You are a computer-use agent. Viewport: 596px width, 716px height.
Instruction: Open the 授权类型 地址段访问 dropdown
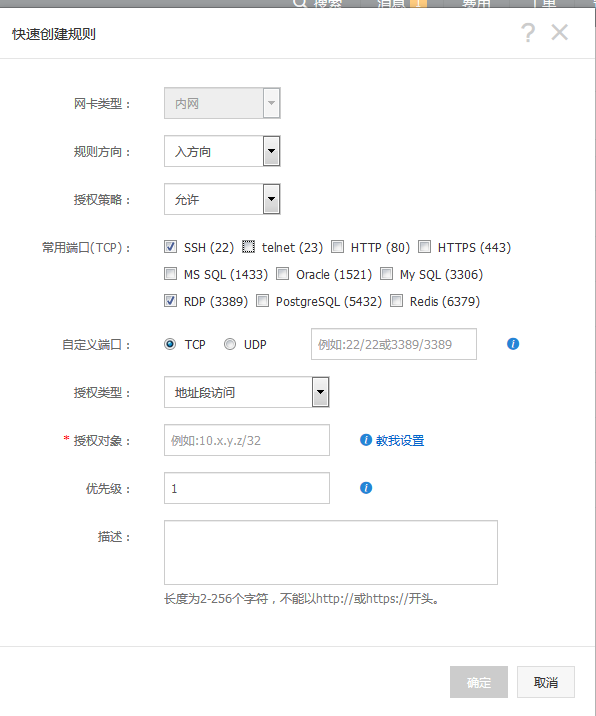[247, 392]
